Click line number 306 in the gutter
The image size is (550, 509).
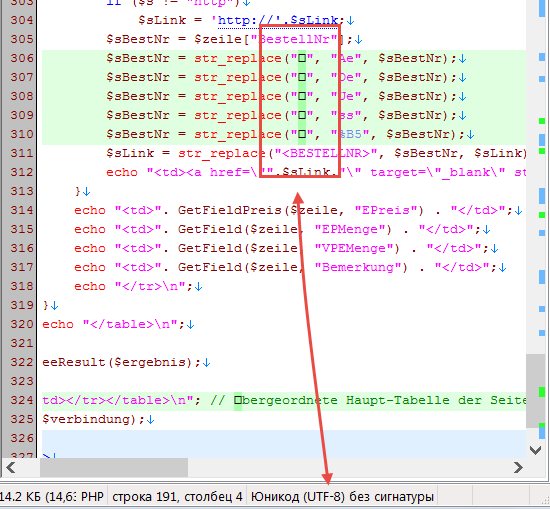pos(22,58)
